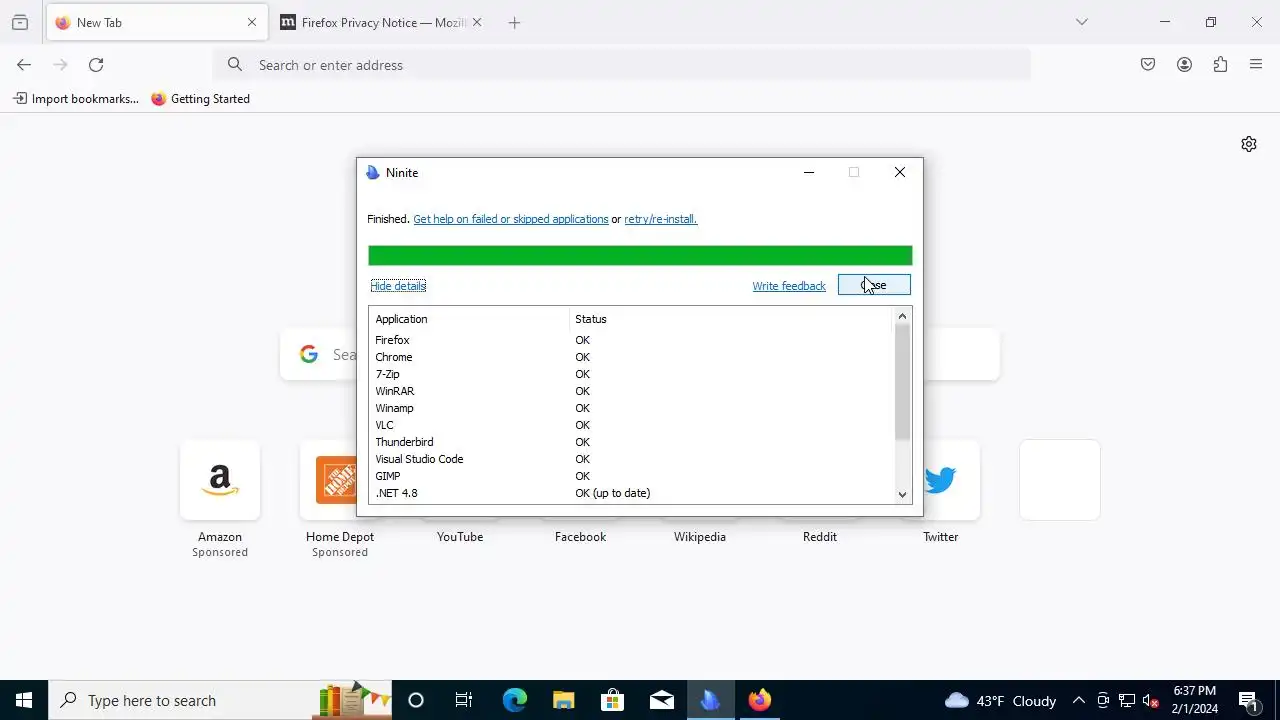The width and height of the screenshot is (1280, 720).
Task: Open Microsoft Store from the taskbar
Action: pos(612,700)
